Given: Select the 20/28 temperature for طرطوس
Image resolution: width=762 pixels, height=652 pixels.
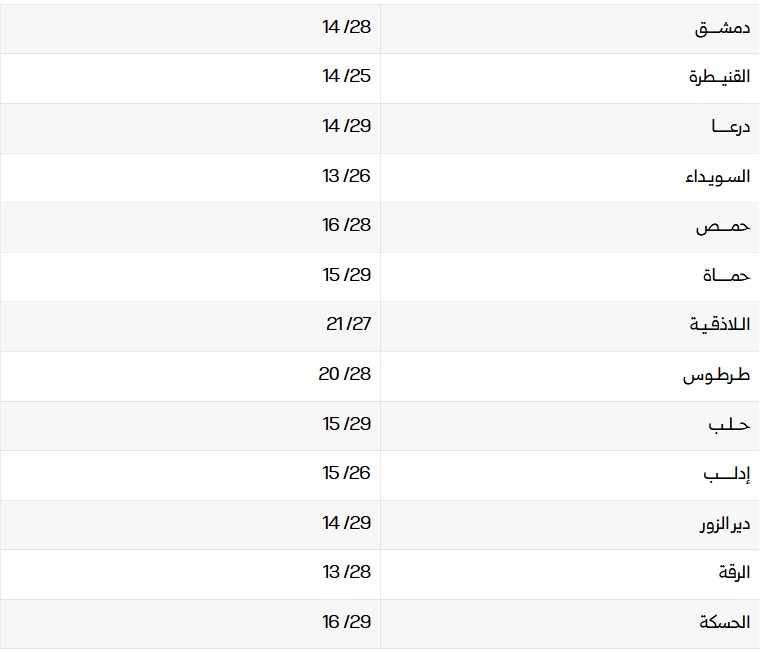Looking at the screenshot, I should (x=345, y=374).
